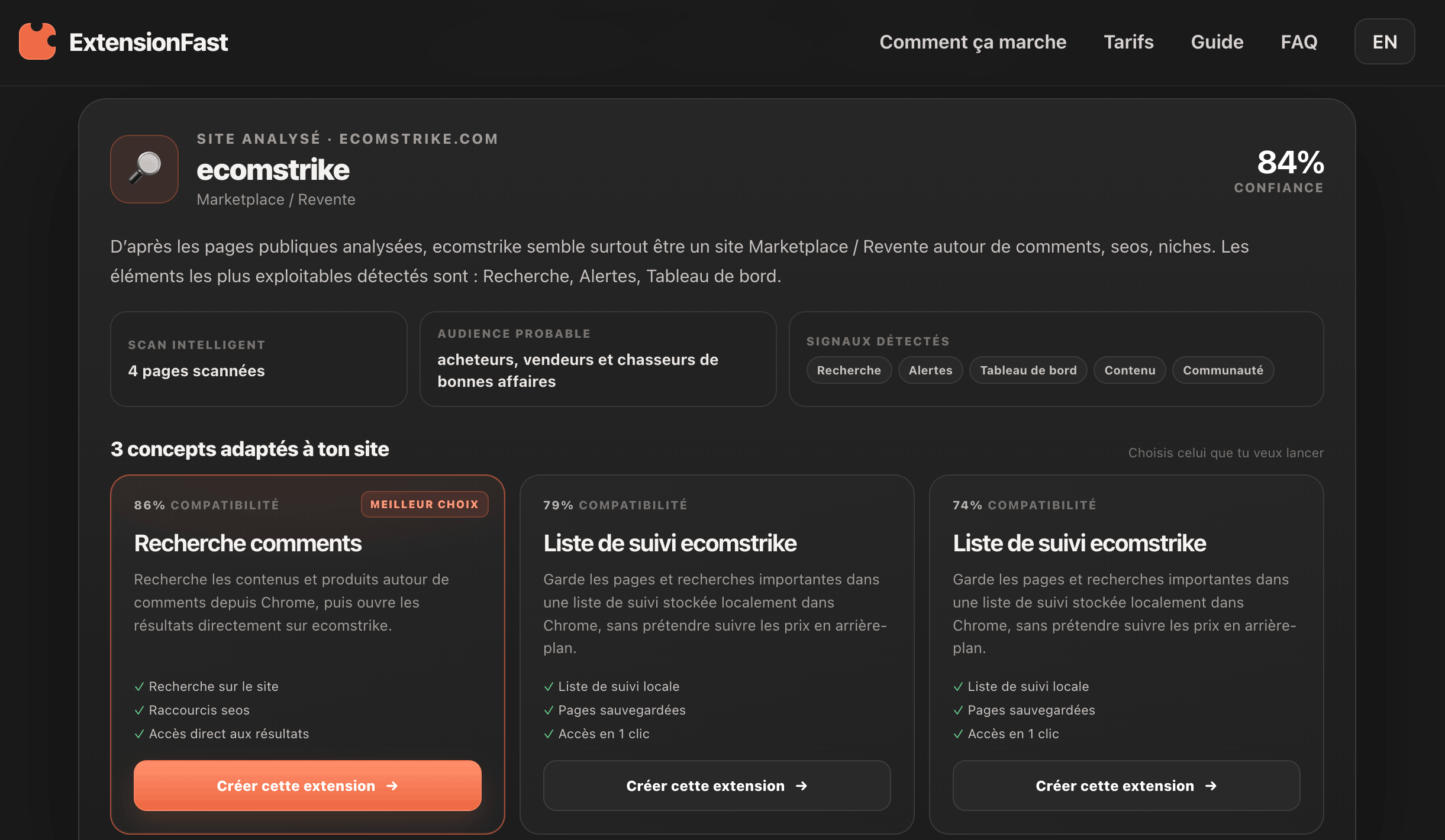Open the ExtensionFast home link text

pos(148,42)
